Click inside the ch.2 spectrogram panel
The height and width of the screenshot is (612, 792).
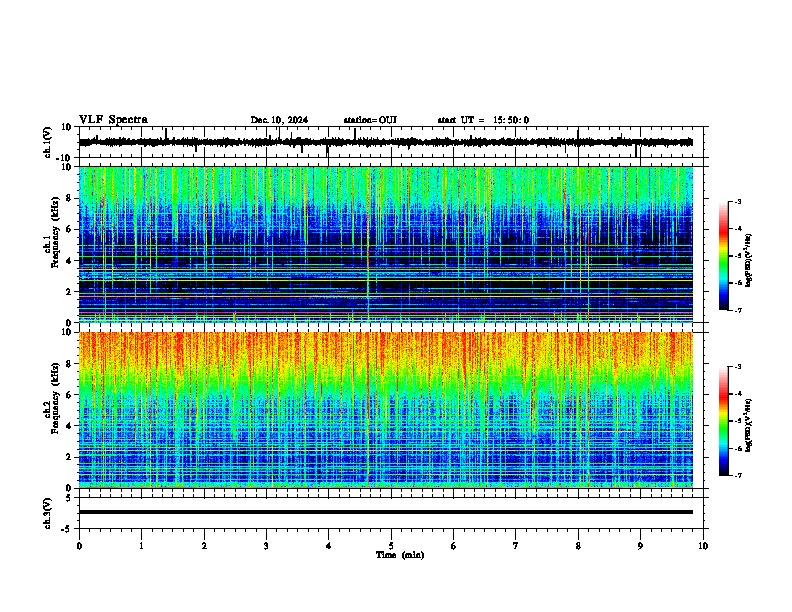pos(386,410)
